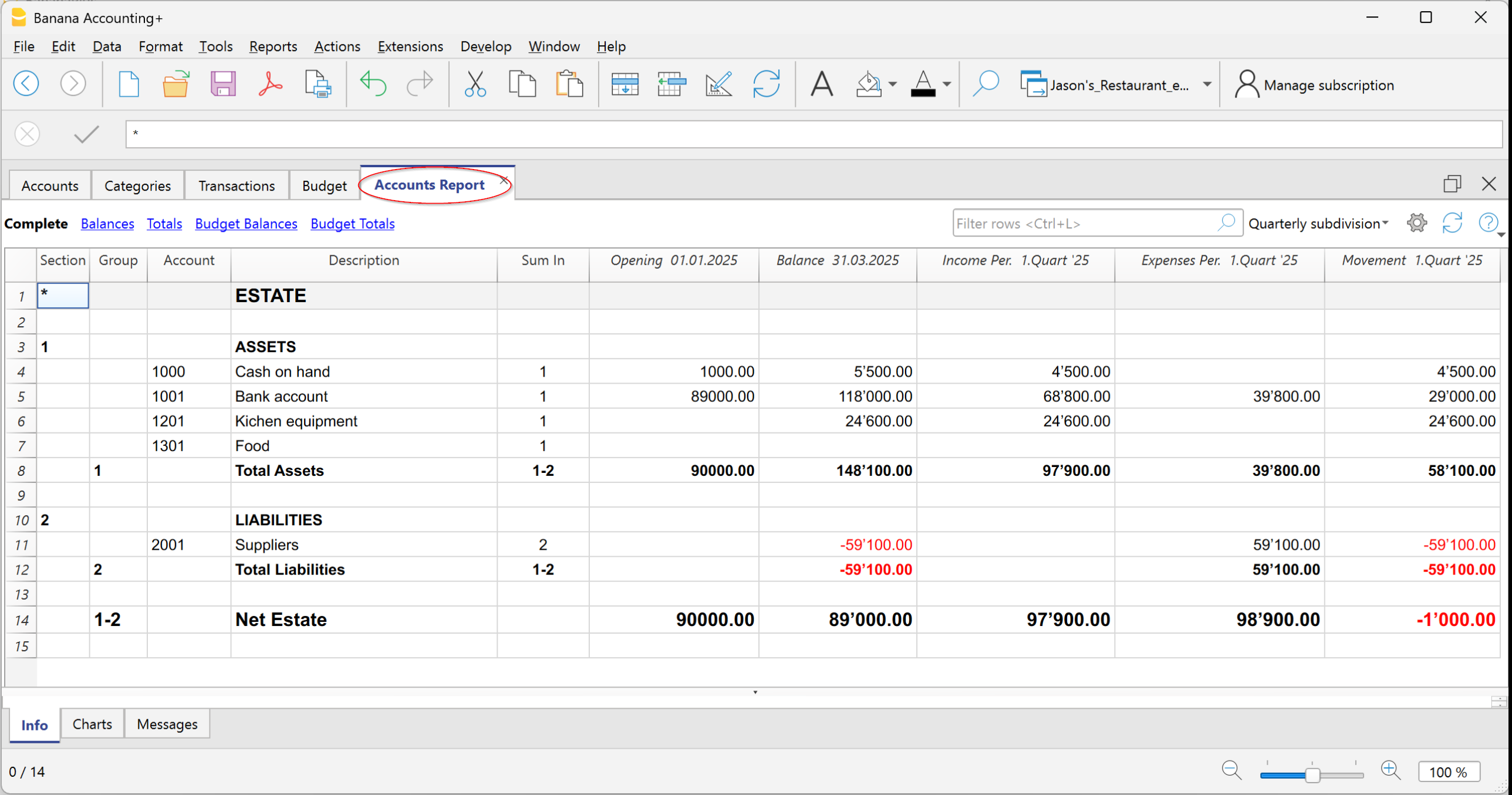1512x795 pixels.
Task: Open report settings gear icon
Action: 1416,224
